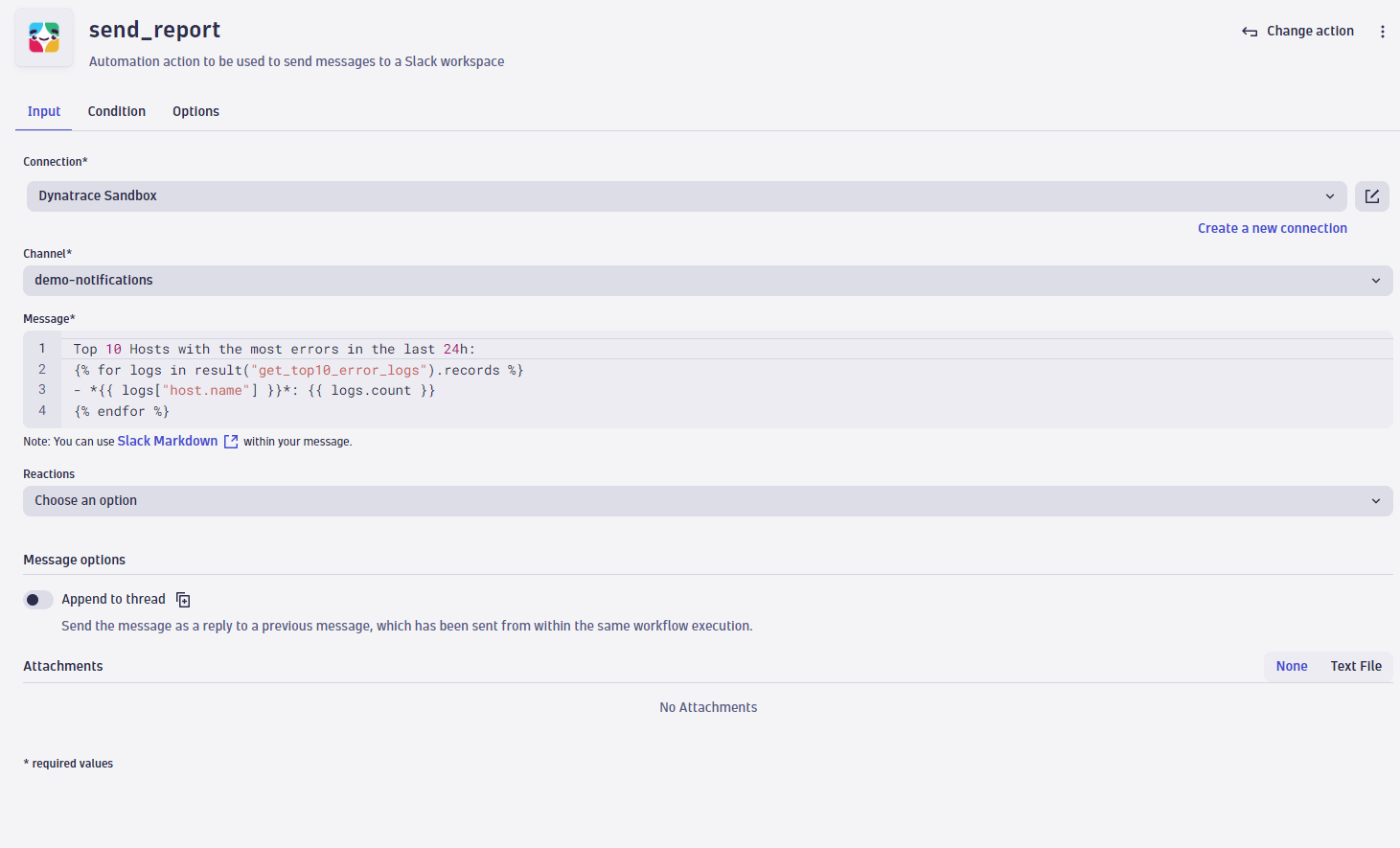Click Create a new connection link
This screenshot has width=1400, height=848.
(1272, 229)
